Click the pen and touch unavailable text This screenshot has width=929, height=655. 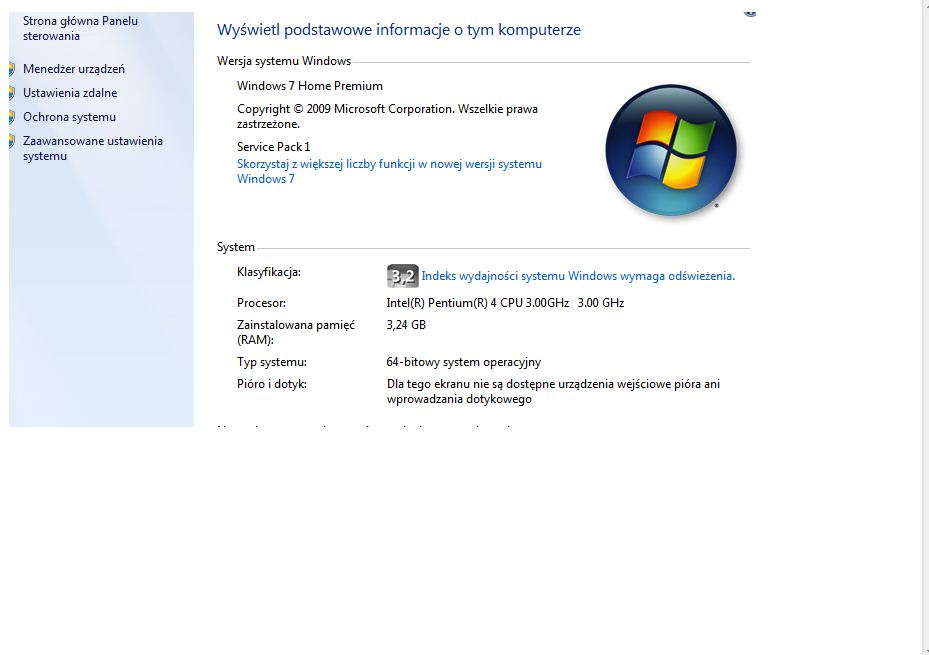[553, 391]
